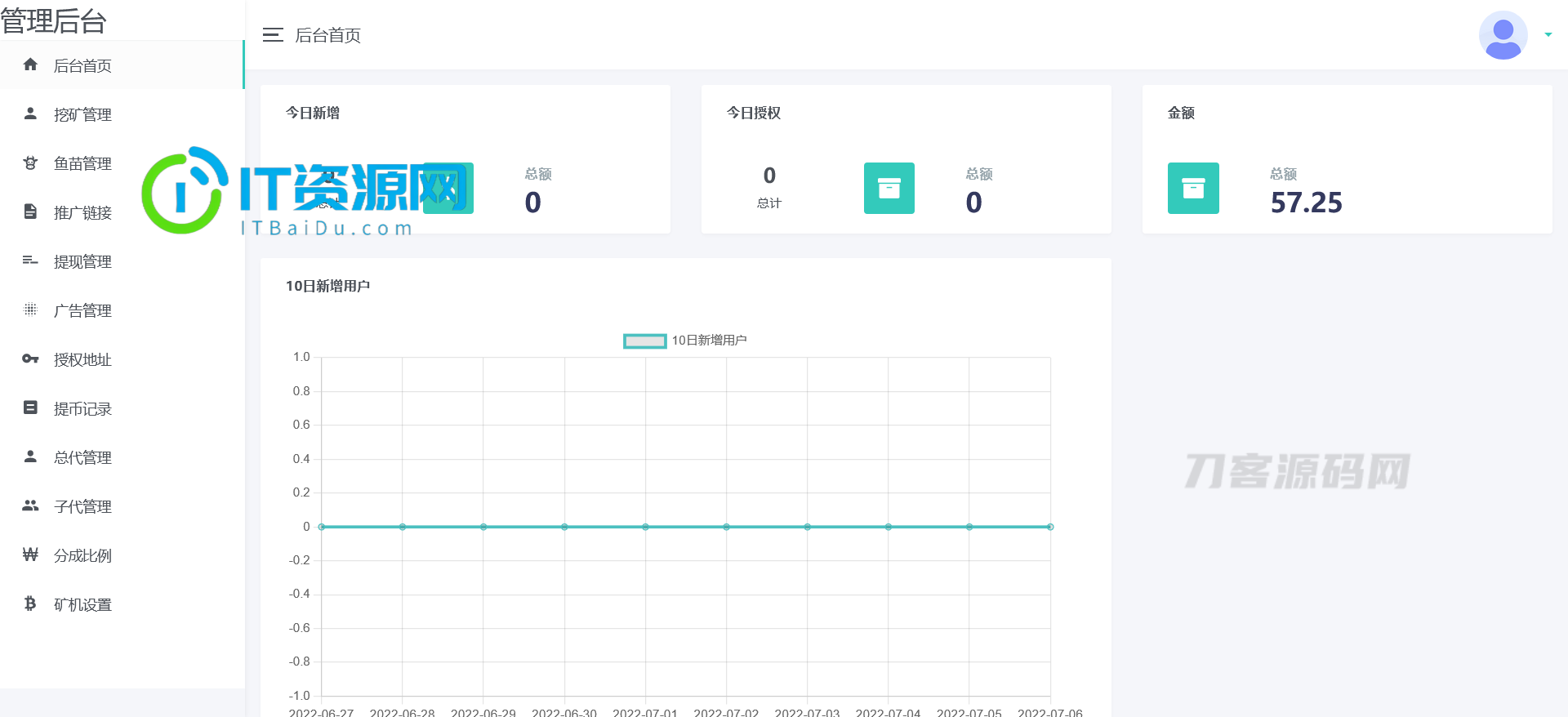
Task: Click the 1.0 y-axis label
Action: (x=301, y=357)
